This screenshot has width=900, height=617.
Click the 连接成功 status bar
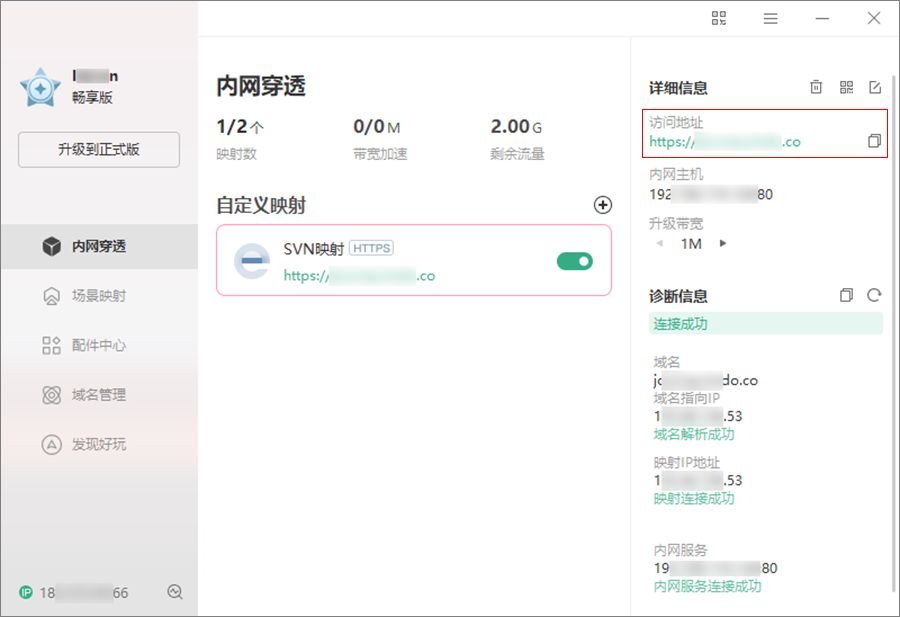pyautogui.click(x=766, y=324)
